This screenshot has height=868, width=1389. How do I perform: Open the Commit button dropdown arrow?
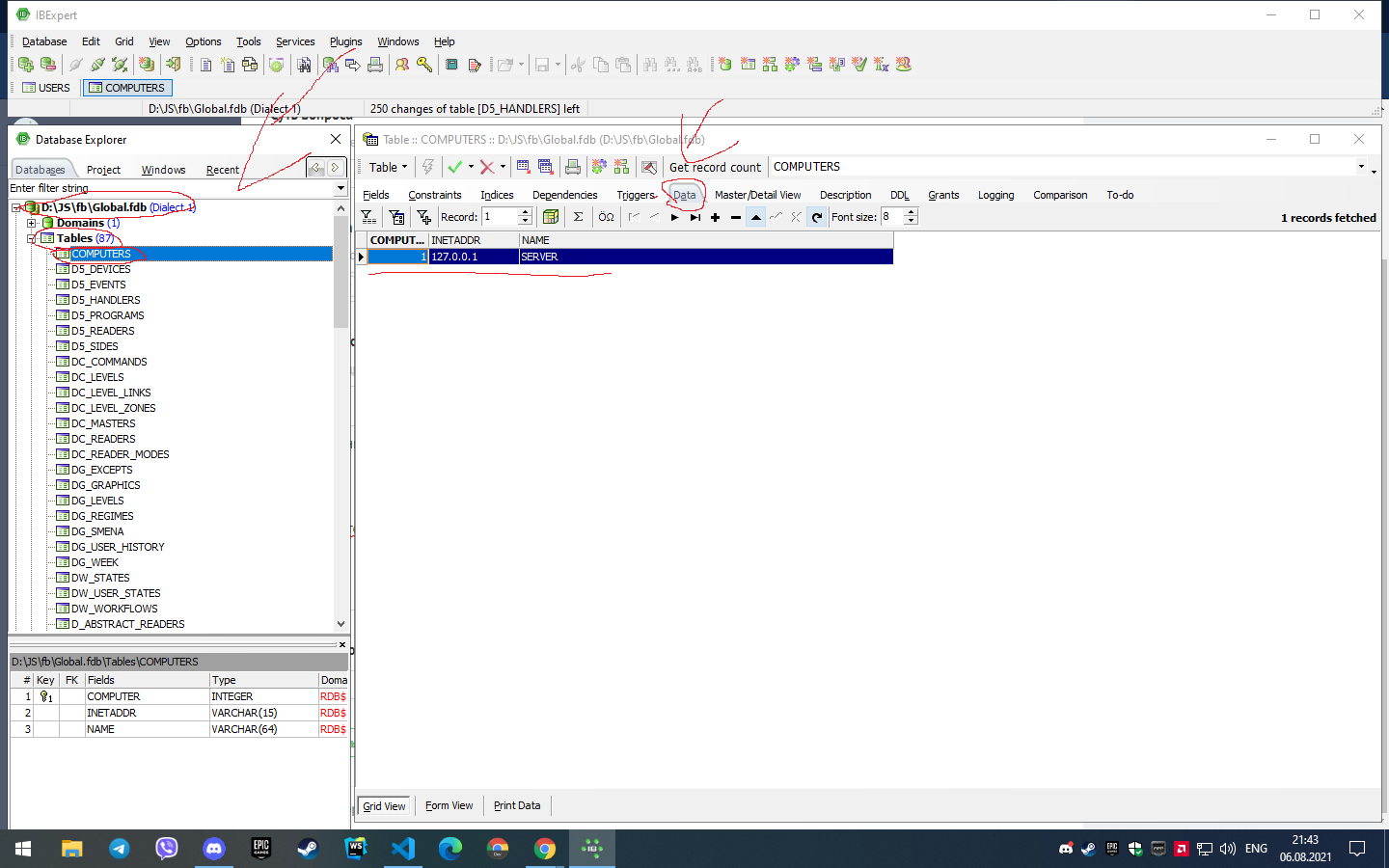pyautogui.click(x=471, y=167)
